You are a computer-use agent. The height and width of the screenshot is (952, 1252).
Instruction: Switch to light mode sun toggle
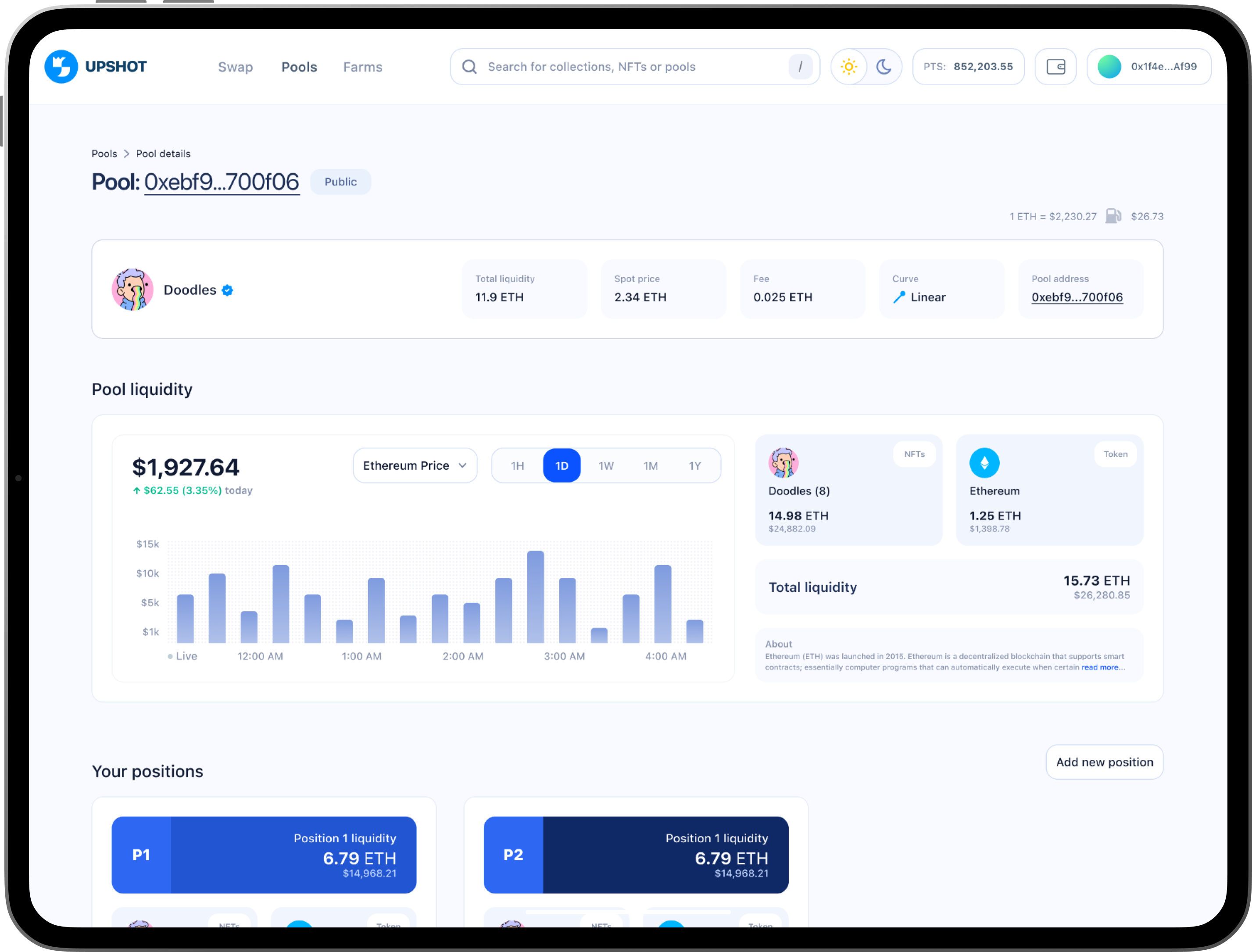tap(849, 67)
